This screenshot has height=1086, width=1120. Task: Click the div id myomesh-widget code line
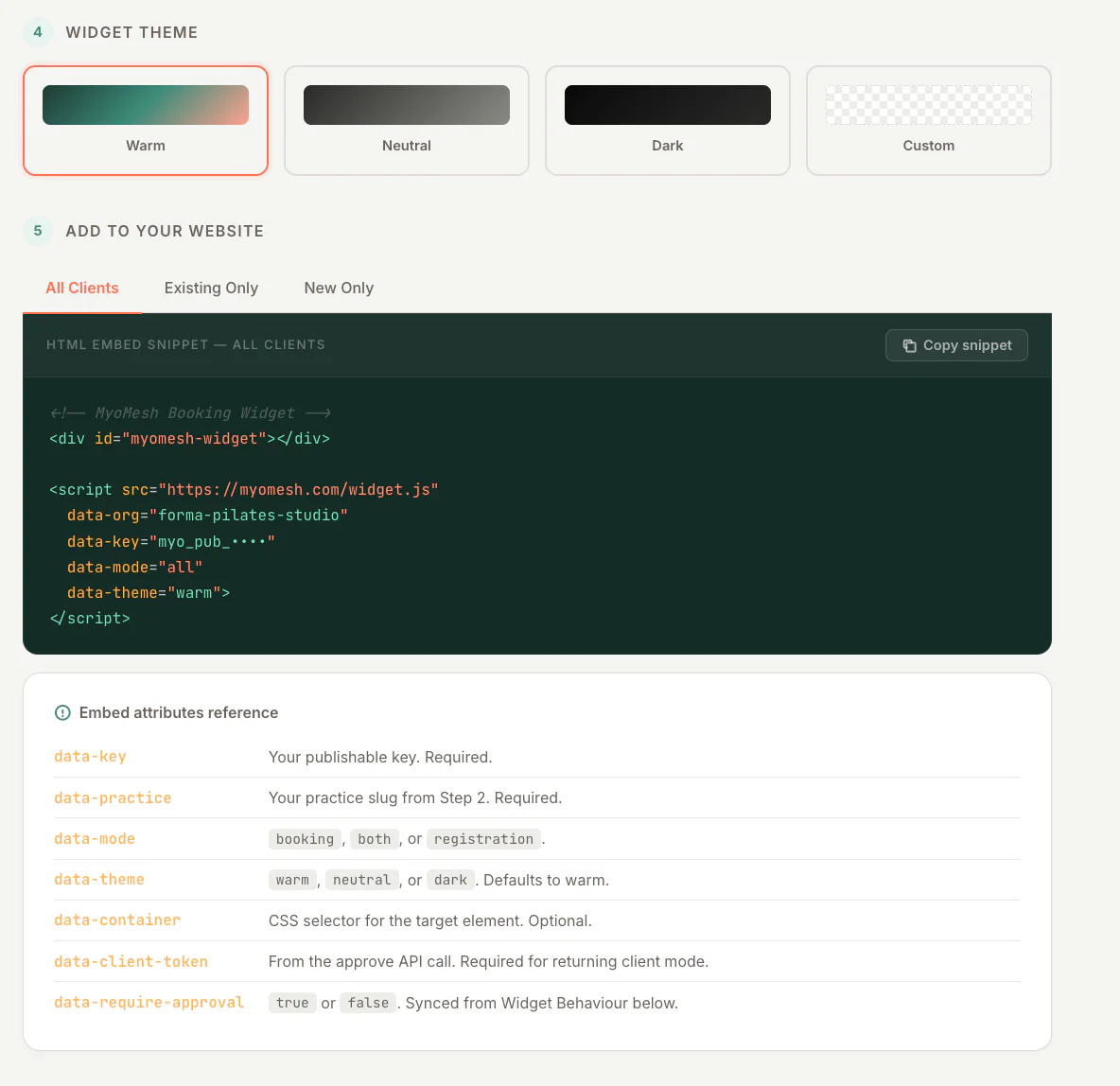tap(190, 439)
